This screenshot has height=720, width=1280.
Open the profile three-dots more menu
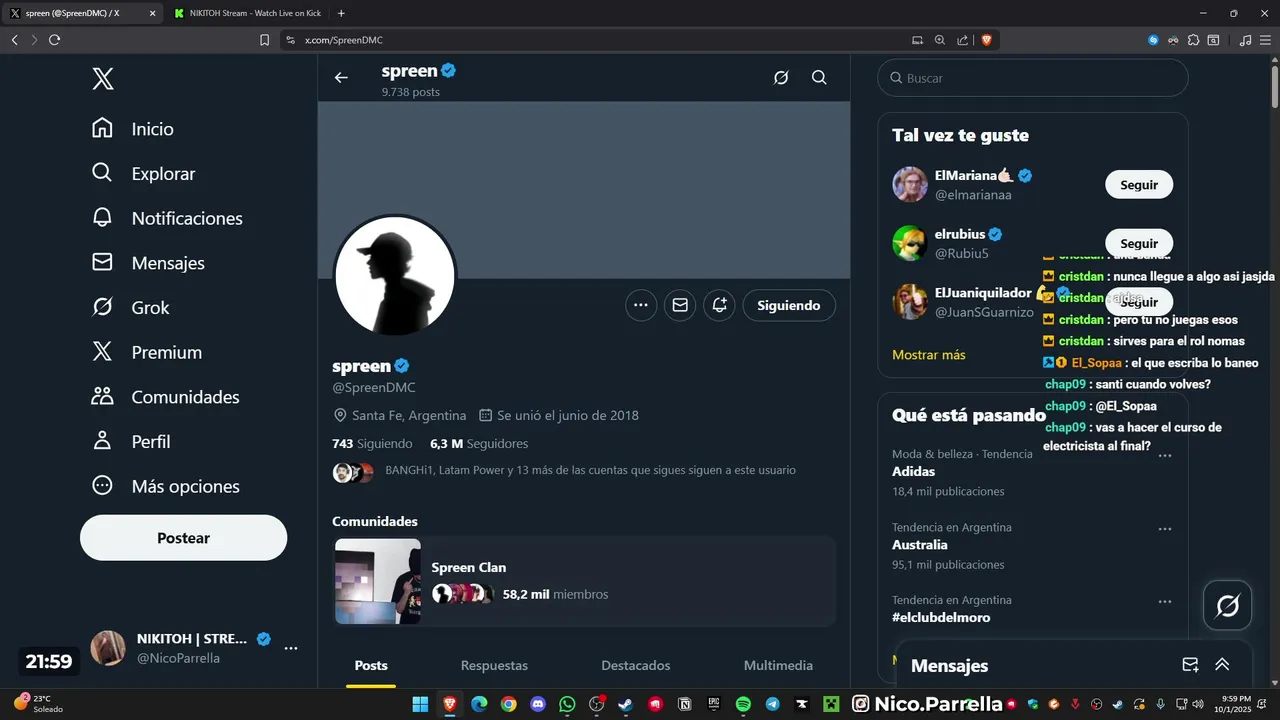tap(641, 305)
